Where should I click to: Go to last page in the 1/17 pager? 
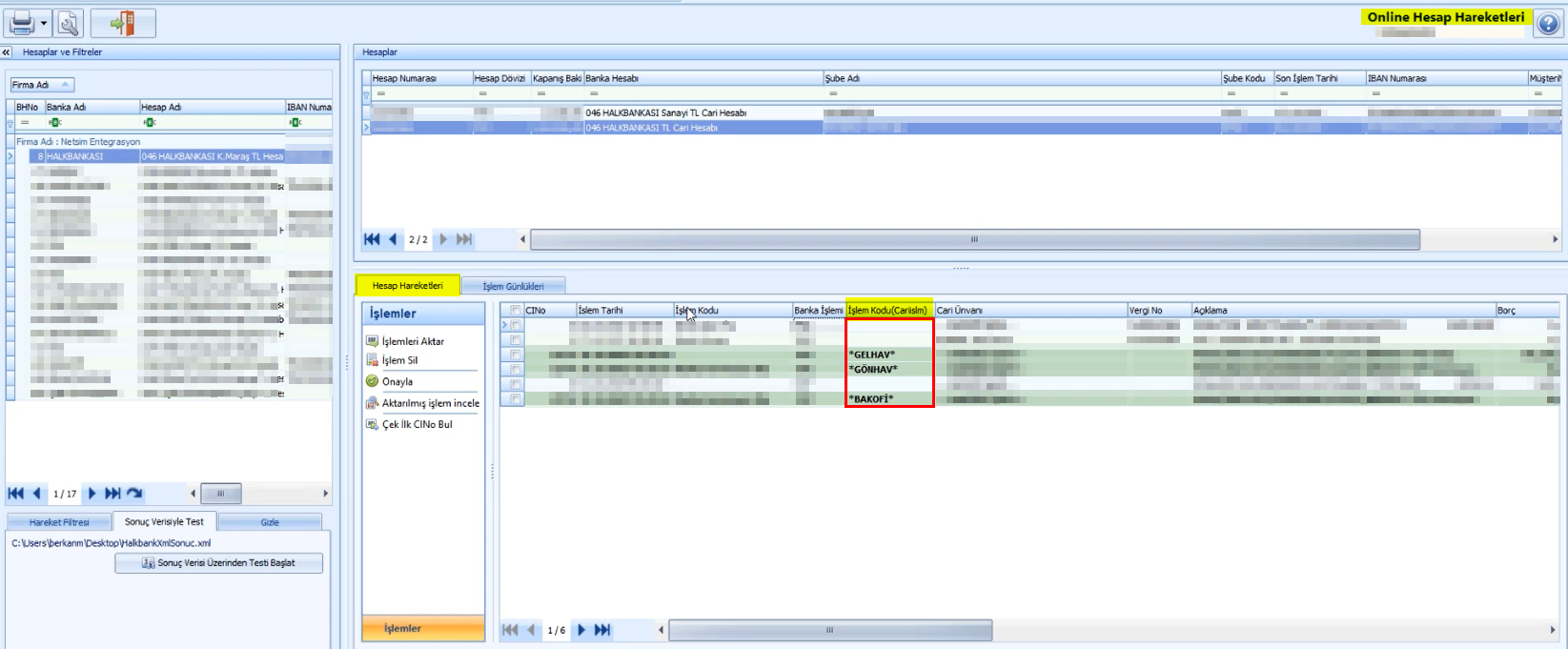(x=112, y=494)
